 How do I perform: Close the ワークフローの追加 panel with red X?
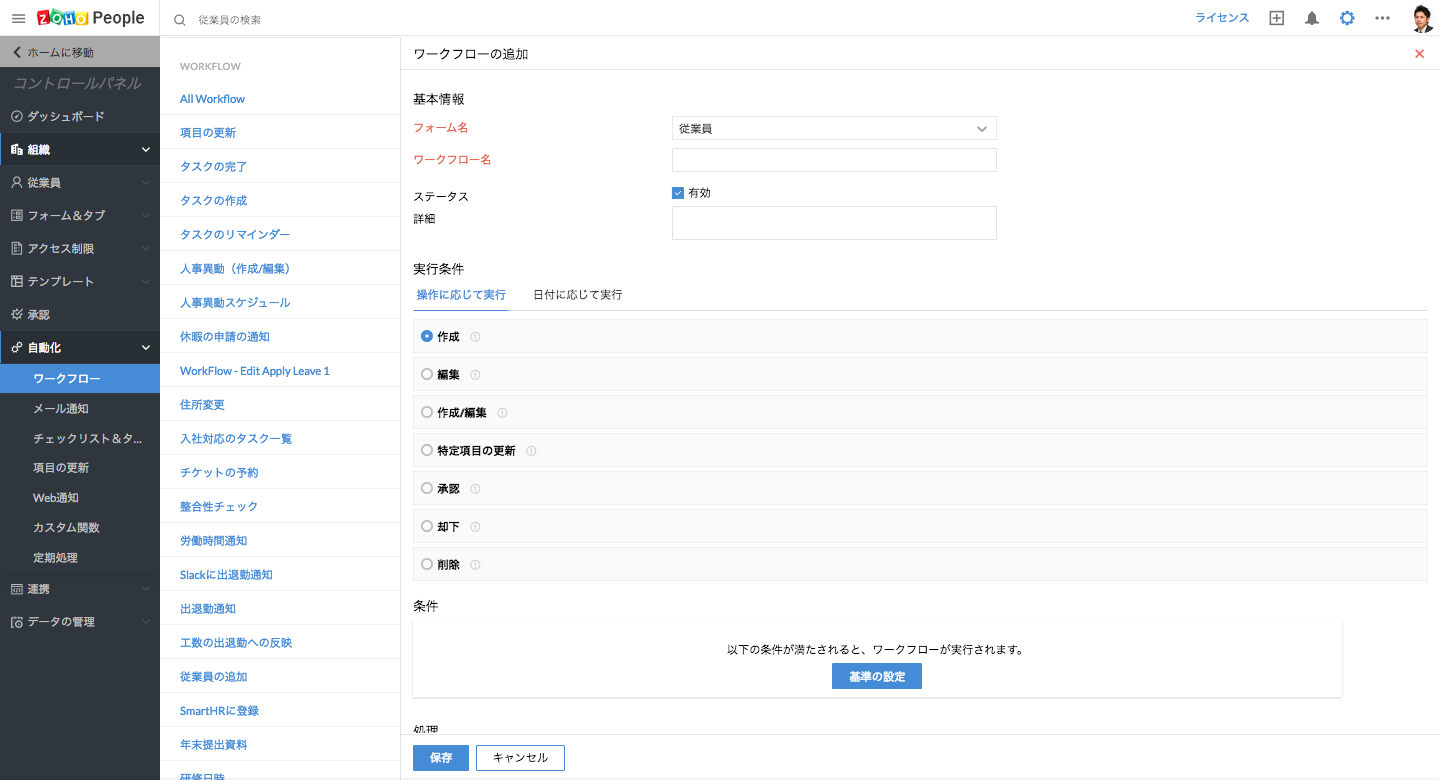[x=1419, y=54]
